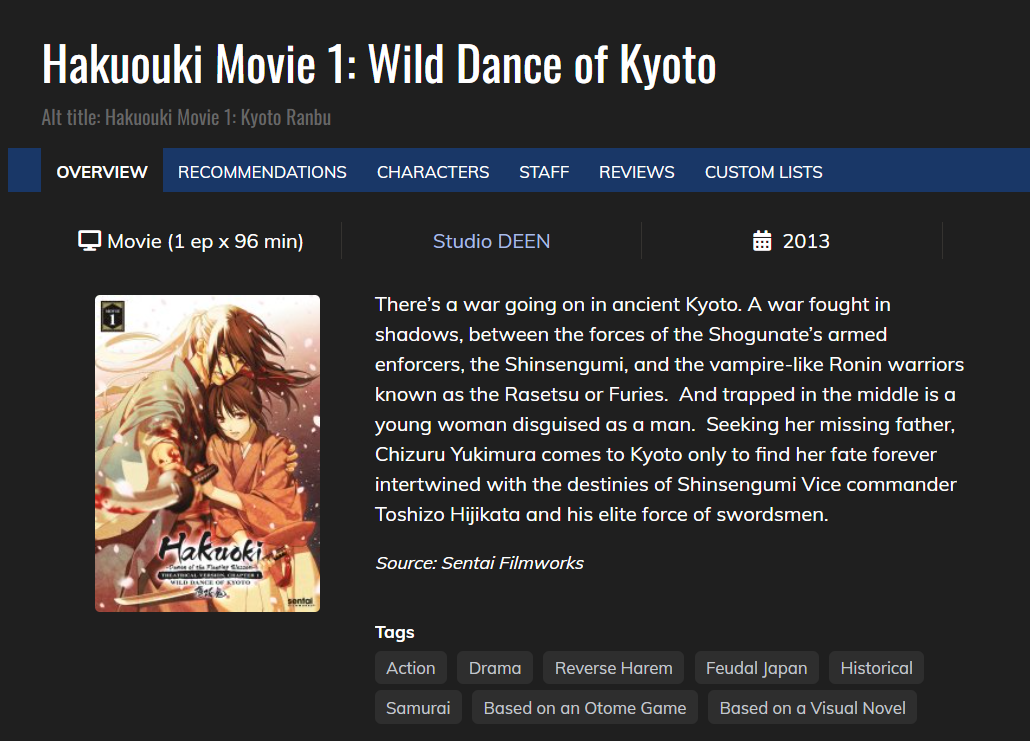Select the Historical tag
Viewport: 1030px width, 741px height.
click(x=876, y=668)
